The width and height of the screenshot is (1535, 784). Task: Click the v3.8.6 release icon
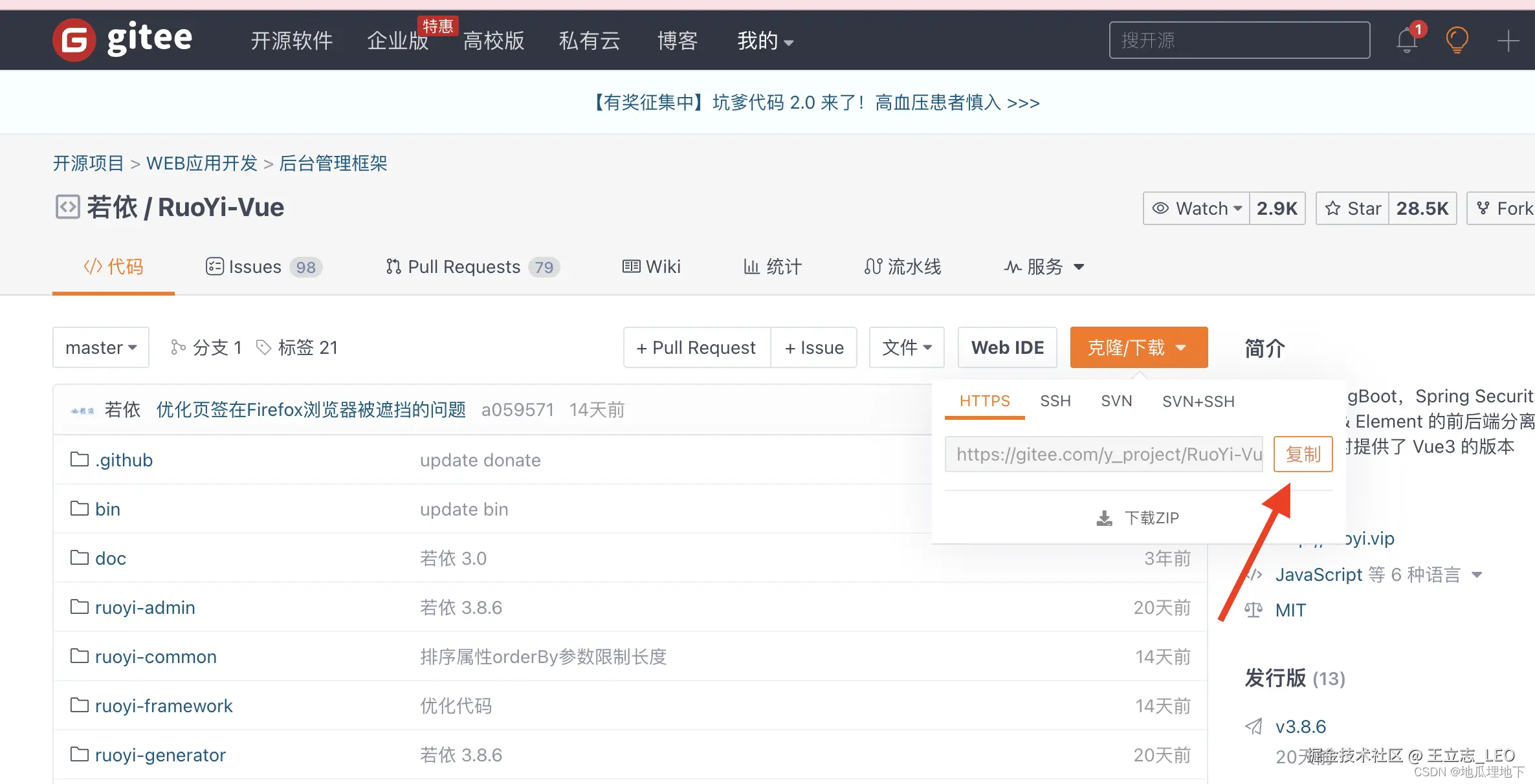1253,726
